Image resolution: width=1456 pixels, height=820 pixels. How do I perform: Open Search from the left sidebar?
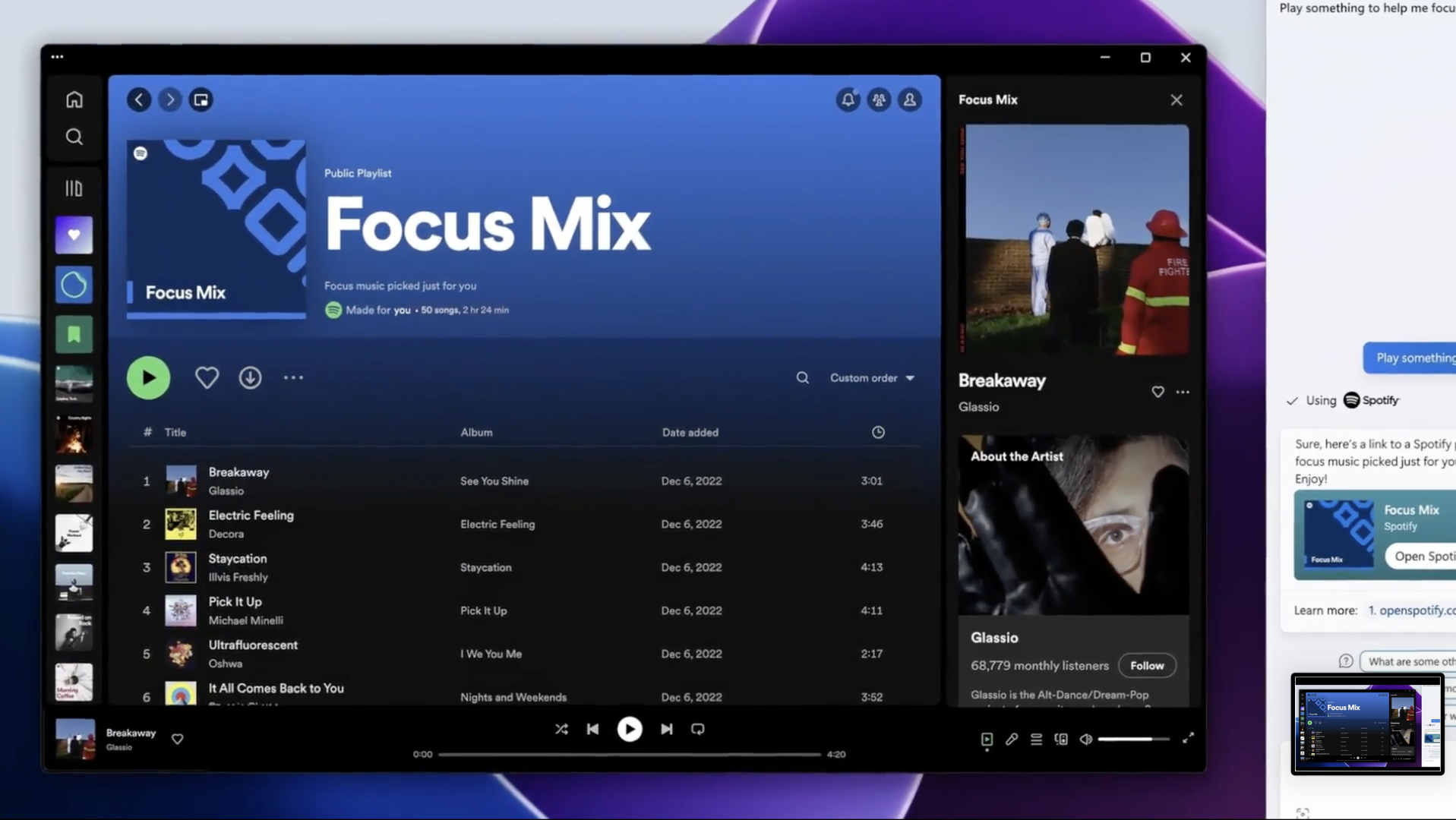[74, 137]
